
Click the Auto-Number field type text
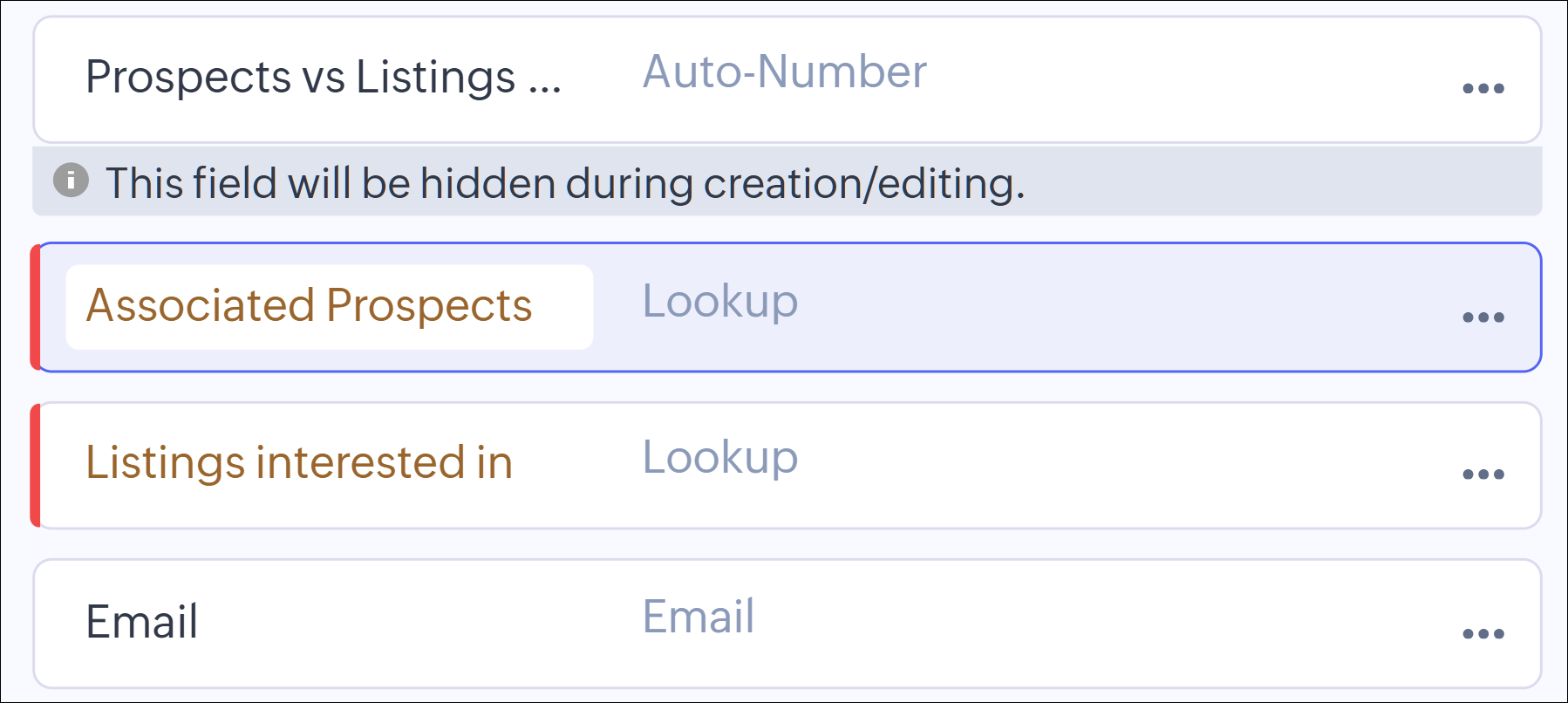pyautogui.click(x=784, y=72)
